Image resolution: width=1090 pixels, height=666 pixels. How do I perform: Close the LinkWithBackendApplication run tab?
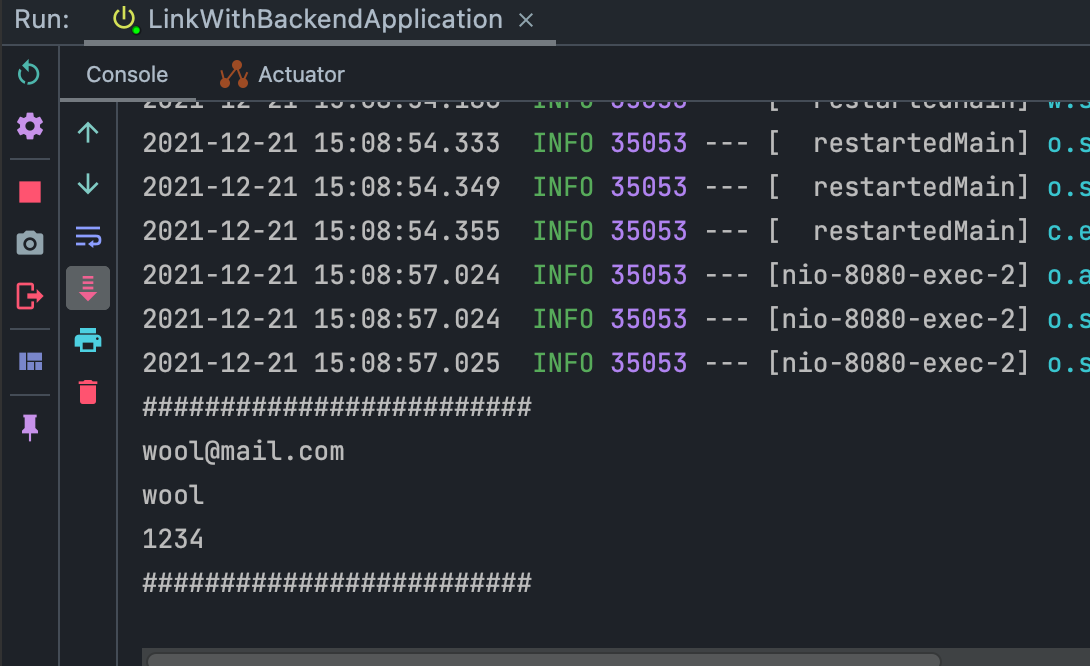[527, 21]
